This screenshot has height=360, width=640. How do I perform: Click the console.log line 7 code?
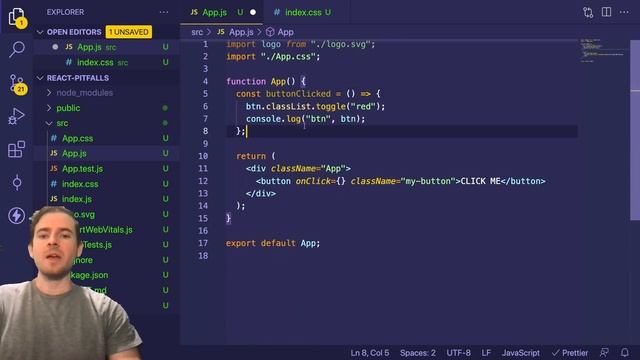tap(305, 119)
